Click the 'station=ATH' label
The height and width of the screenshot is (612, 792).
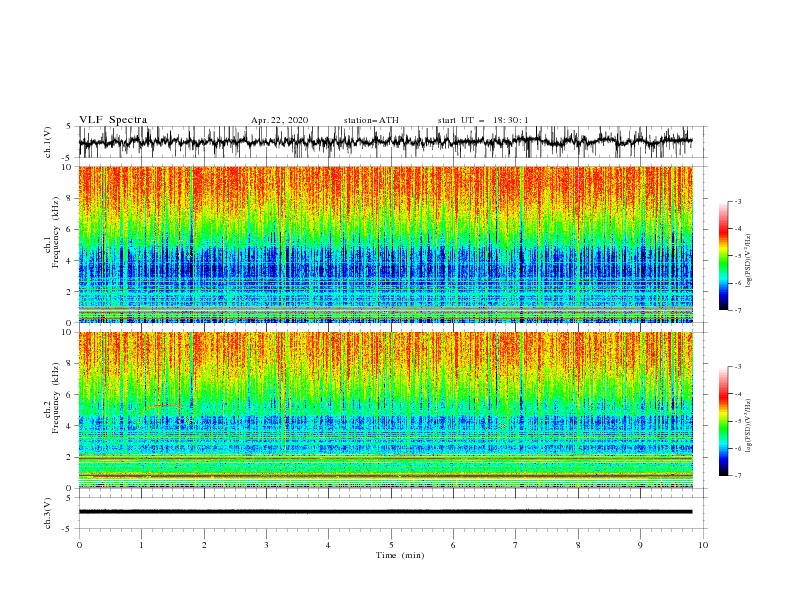coord(371,120)
